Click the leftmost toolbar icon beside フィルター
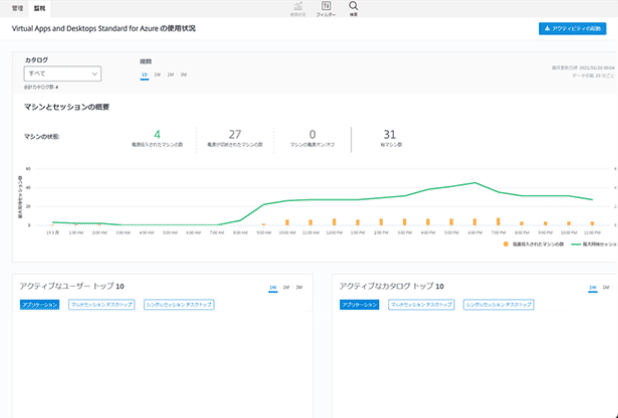Viewport: 618px width, 418px height. 298,8
